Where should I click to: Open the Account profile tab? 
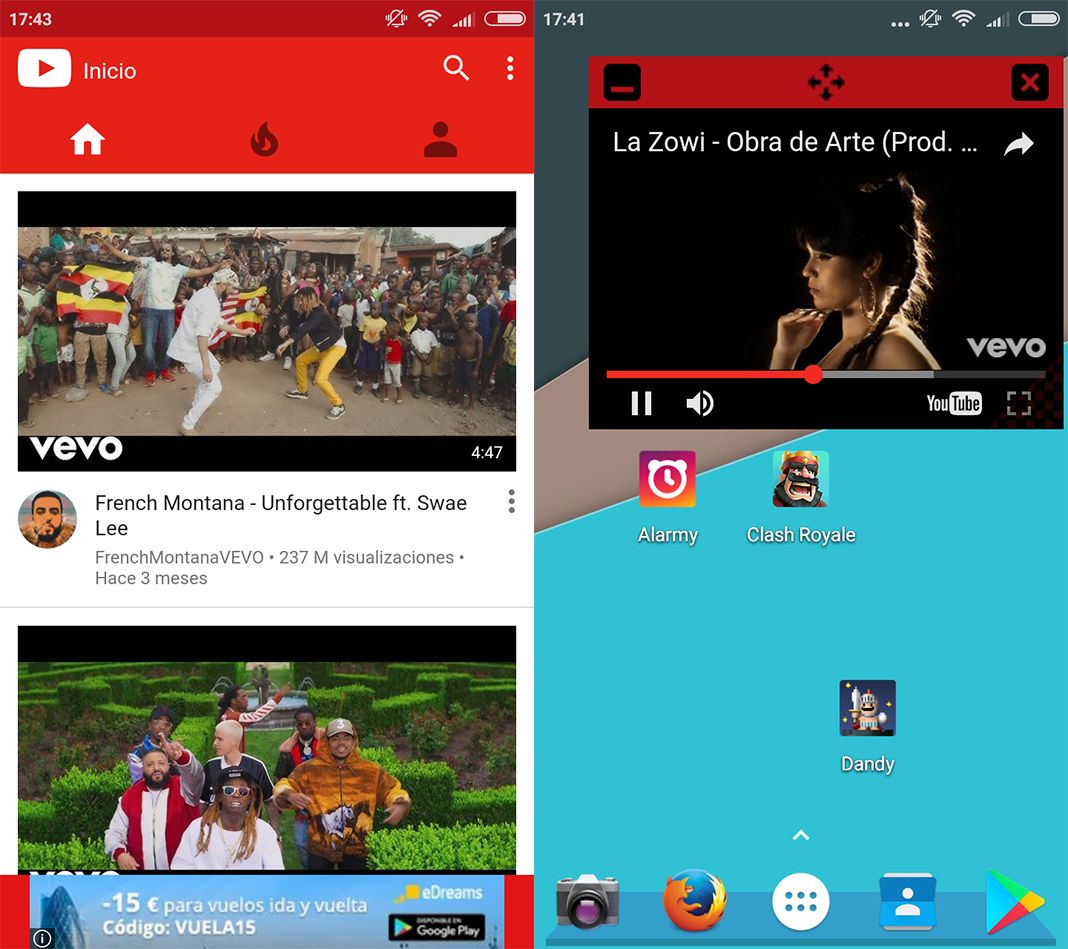(x=440, y=141)
